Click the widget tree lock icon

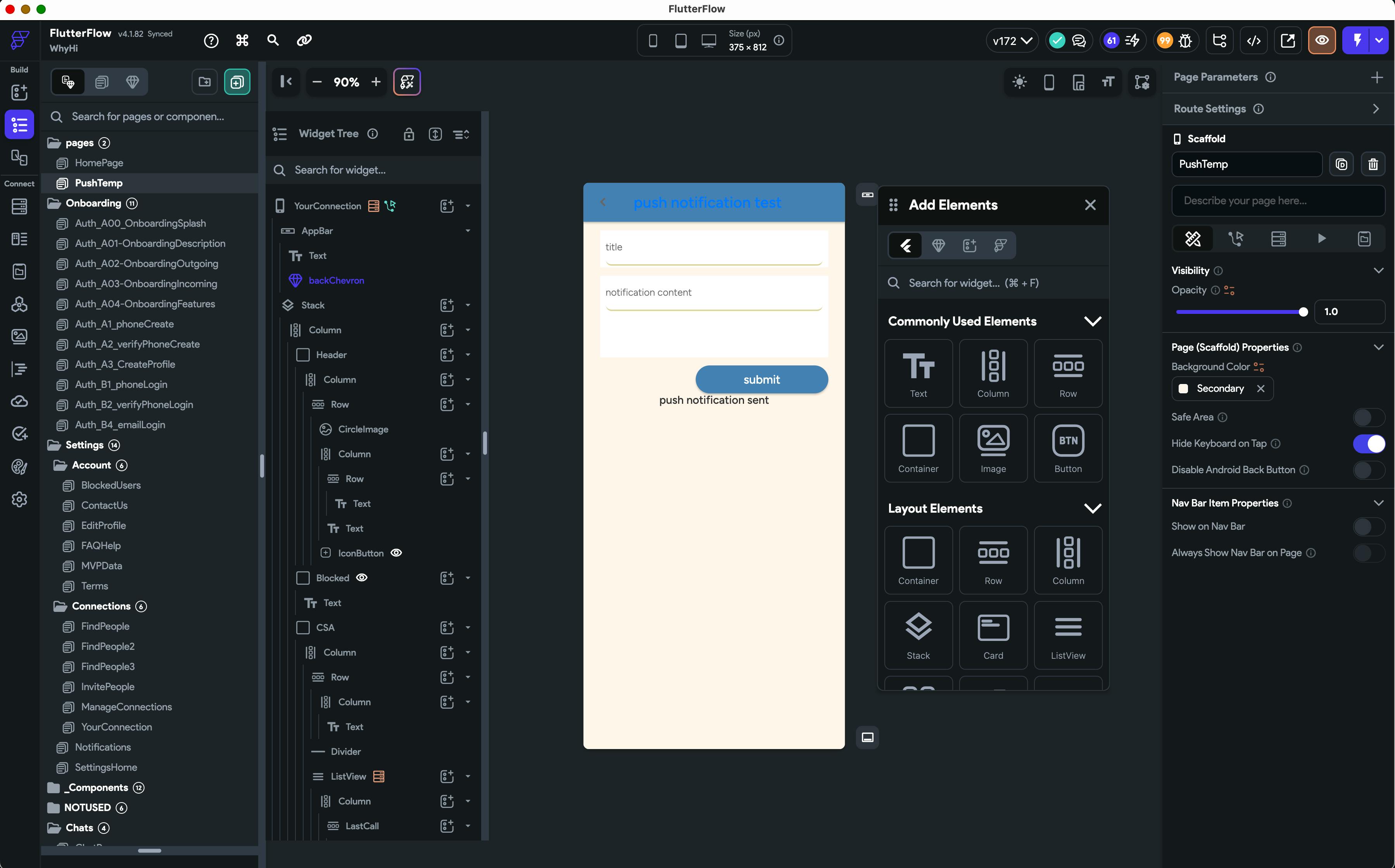[408, 134]
